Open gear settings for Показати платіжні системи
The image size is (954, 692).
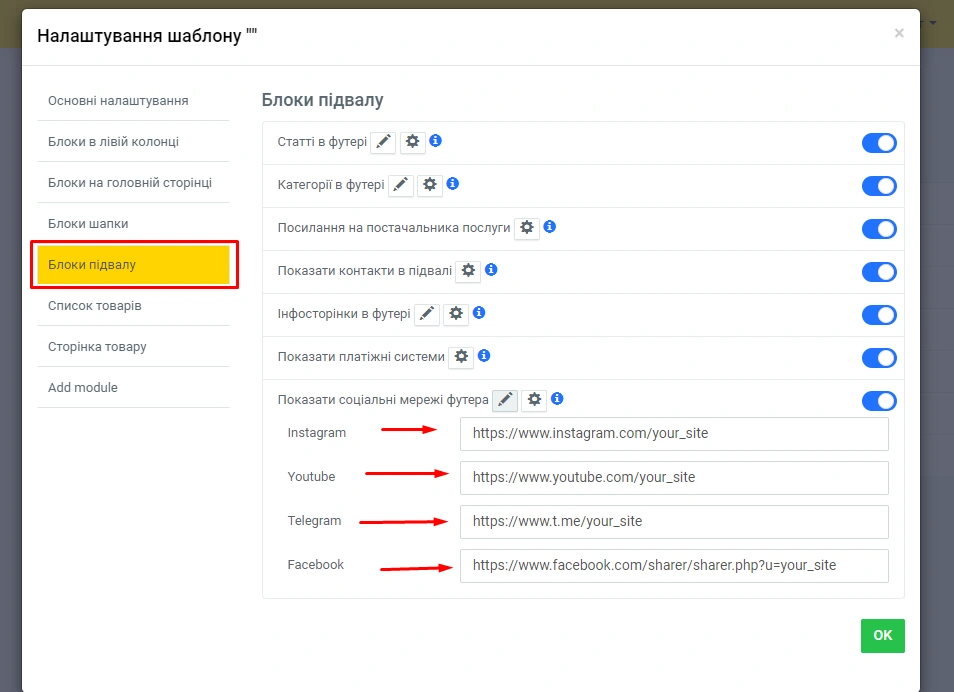460,357
